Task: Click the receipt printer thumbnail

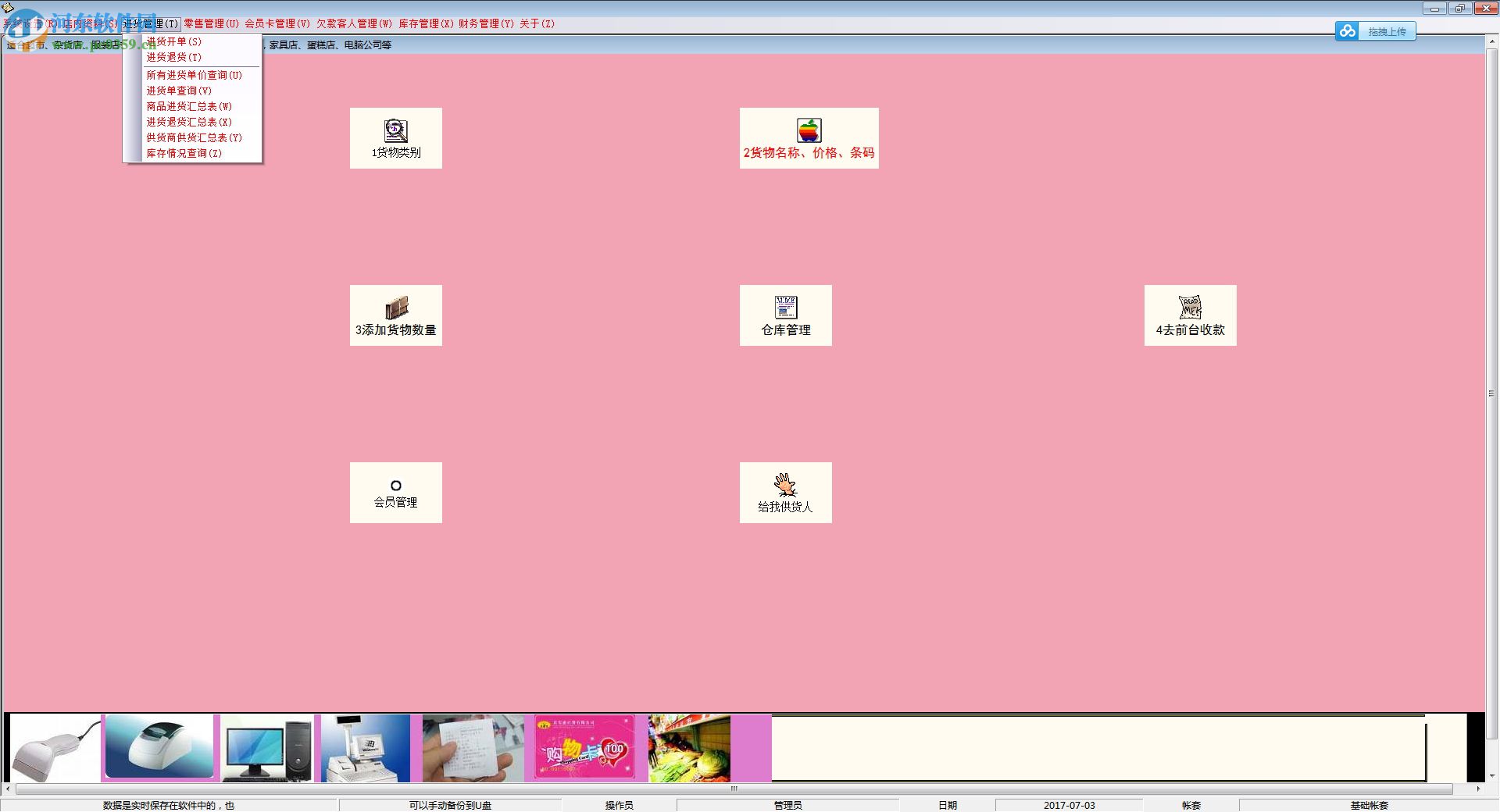Action: tap(159, 746)
